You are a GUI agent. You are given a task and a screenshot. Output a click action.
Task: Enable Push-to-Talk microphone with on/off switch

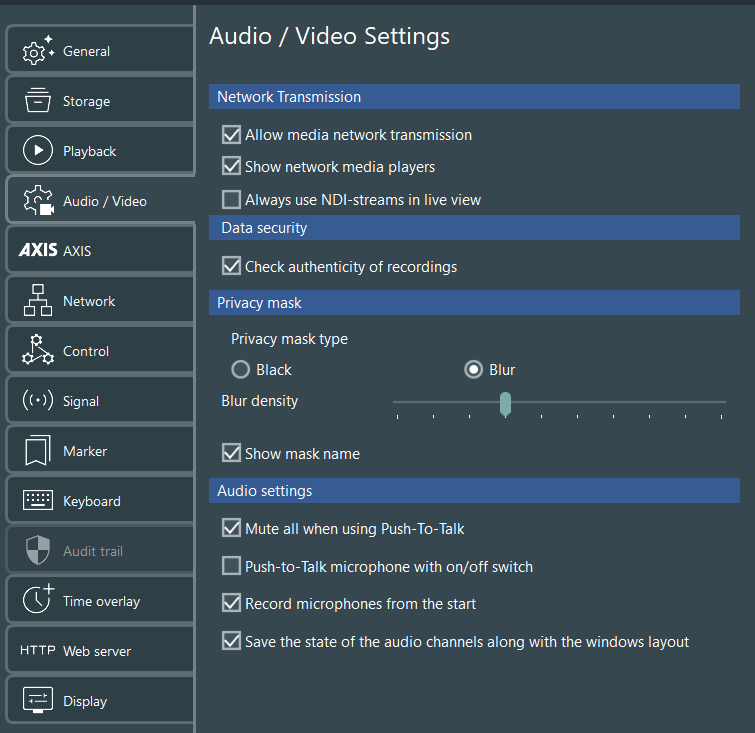coord(231,567)
